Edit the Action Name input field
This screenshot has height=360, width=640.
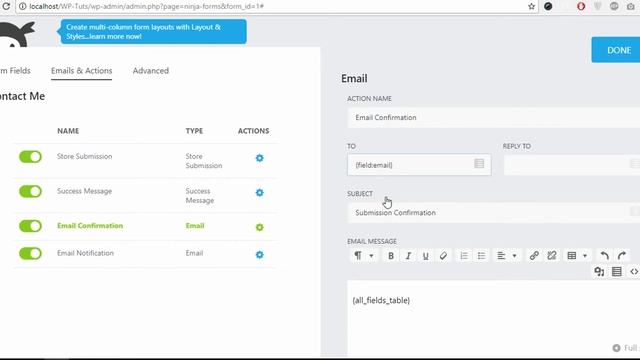(x=493, y=118)
